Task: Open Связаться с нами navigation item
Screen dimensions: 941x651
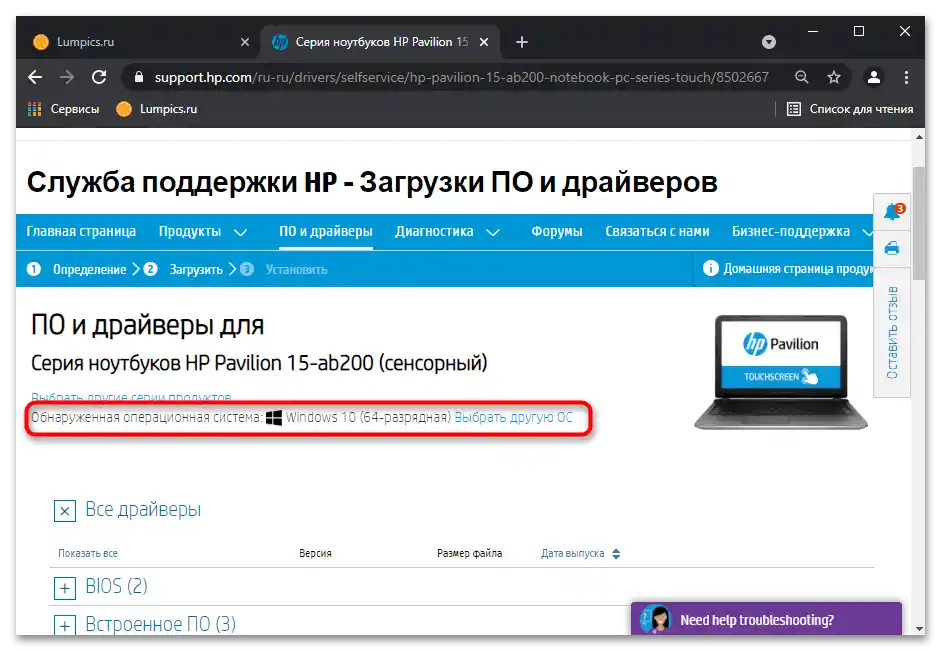Action: [657, 232]
